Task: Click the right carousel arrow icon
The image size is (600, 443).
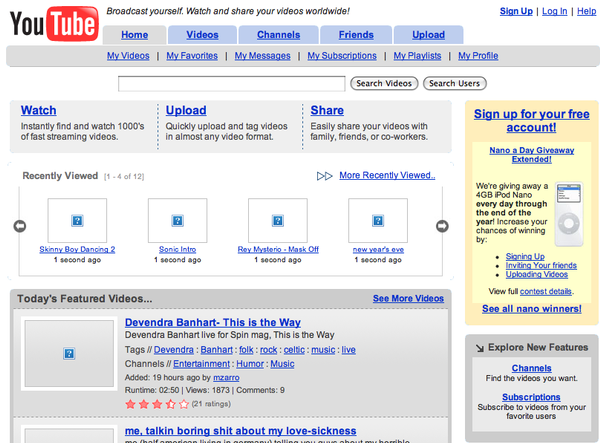Action: (442, 226)
